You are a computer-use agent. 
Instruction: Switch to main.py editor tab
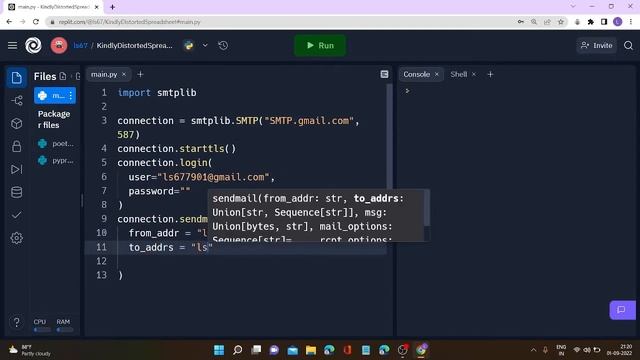pos(104,74)
